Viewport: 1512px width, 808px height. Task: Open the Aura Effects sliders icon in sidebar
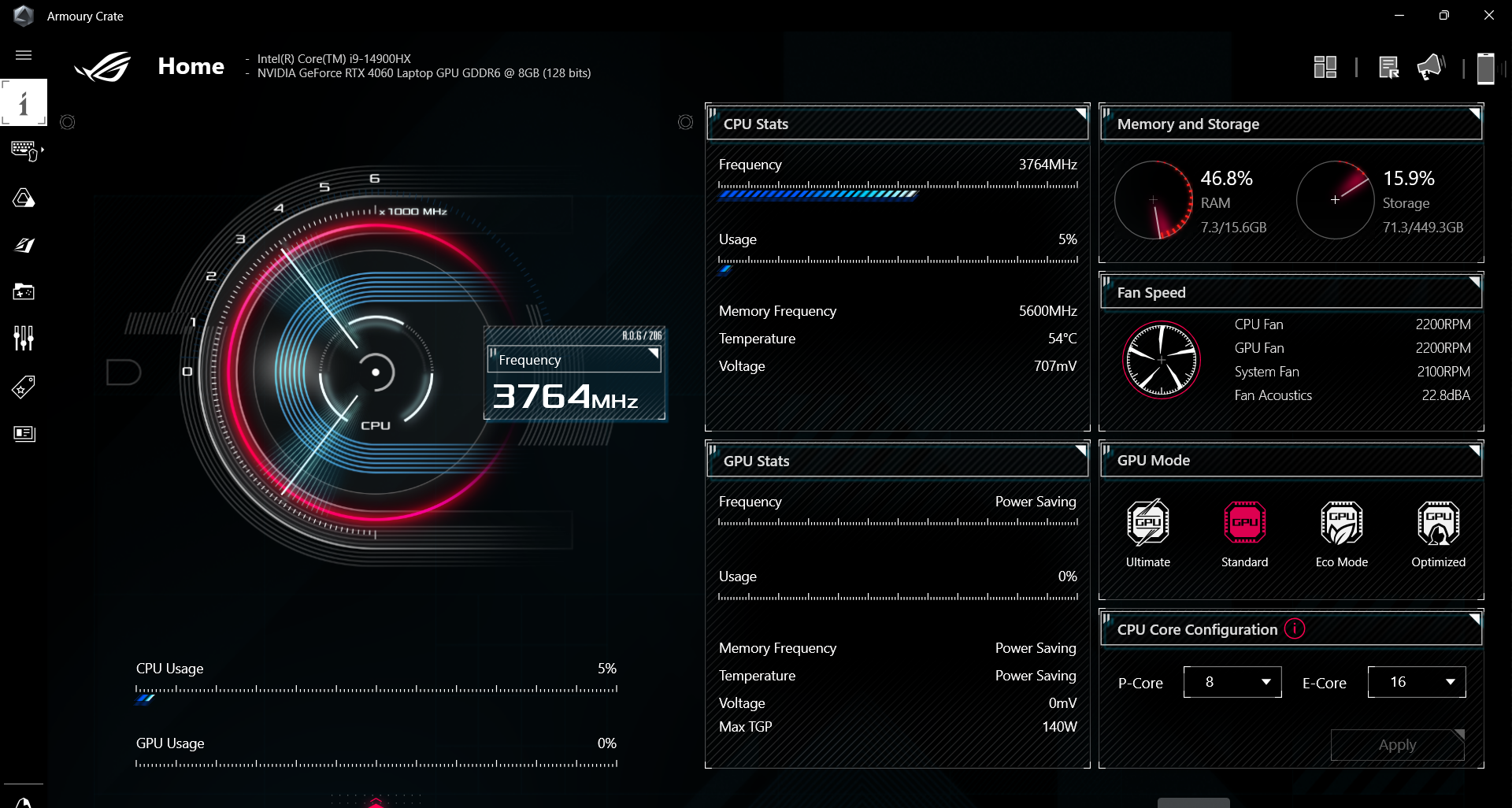pyautogui.click(x=24, y=338)
